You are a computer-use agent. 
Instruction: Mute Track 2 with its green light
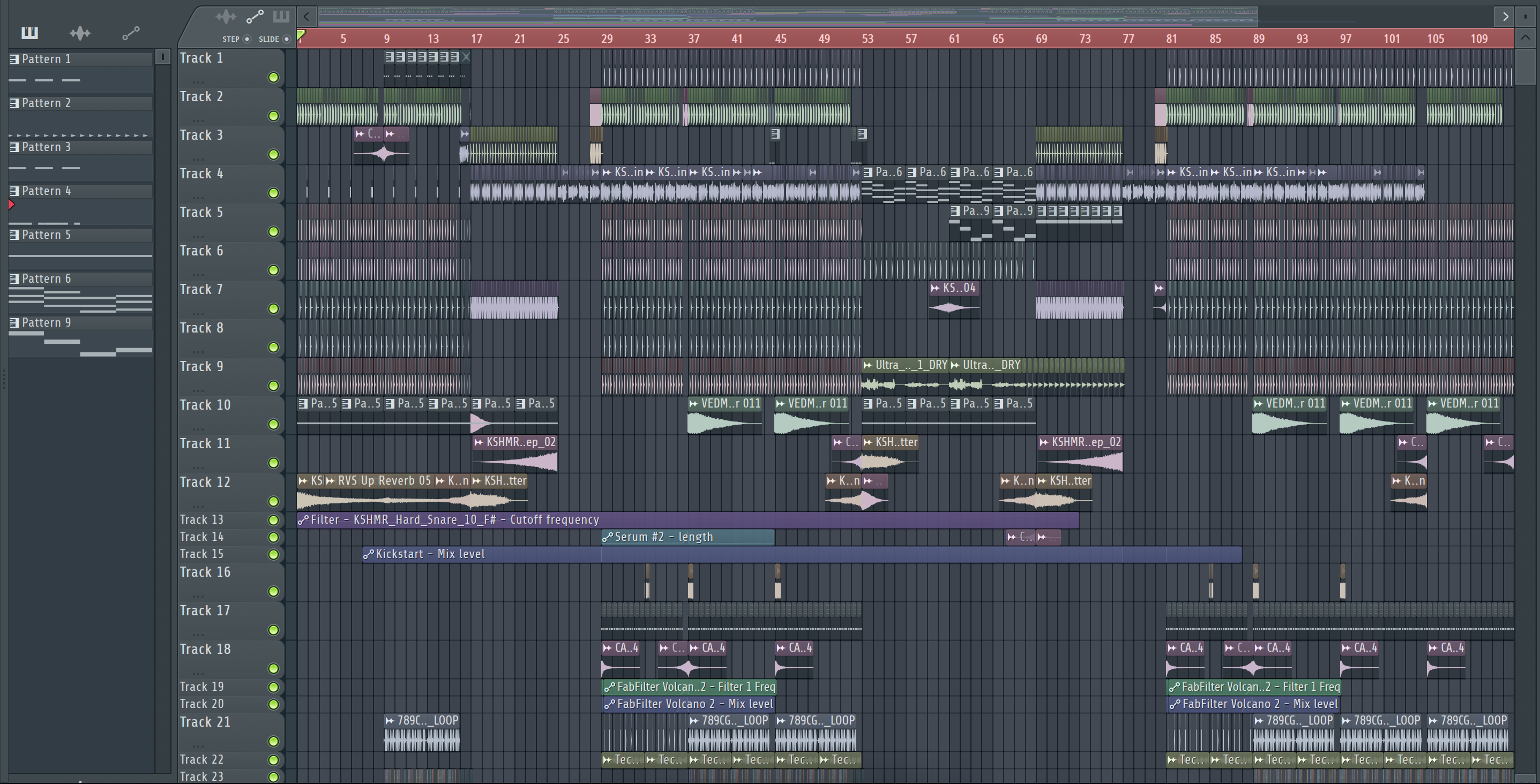click(x=274, y=116)
